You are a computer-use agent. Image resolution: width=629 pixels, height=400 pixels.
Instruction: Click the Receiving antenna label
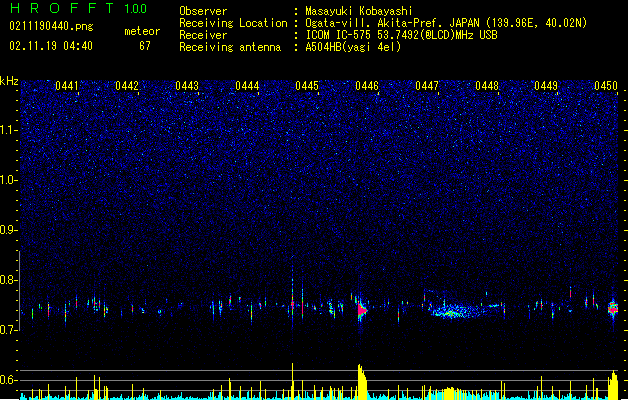click(230, 47)
